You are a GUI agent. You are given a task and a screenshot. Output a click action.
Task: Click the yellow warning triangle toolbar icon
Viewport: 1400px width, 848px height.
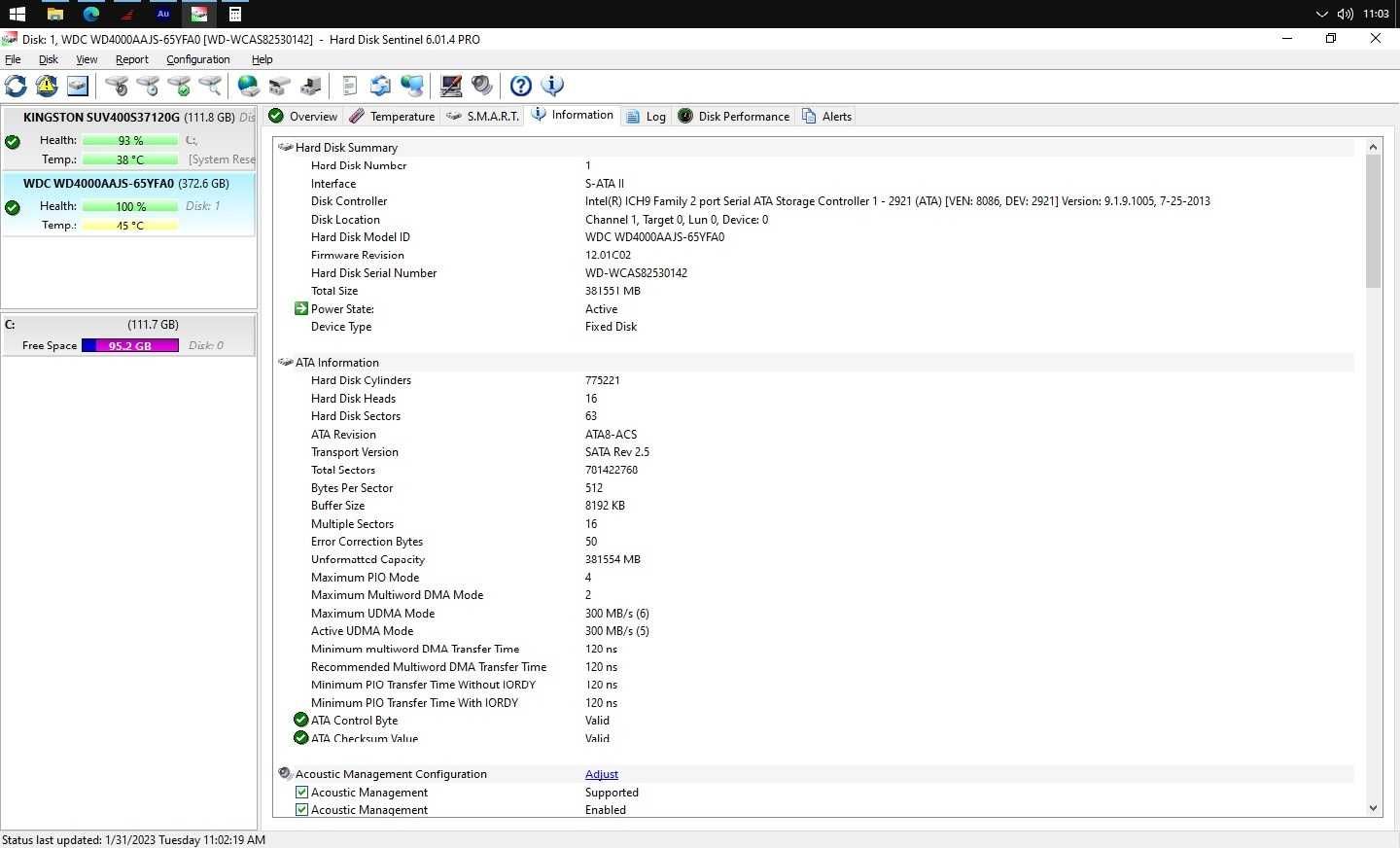click(47, 86)
